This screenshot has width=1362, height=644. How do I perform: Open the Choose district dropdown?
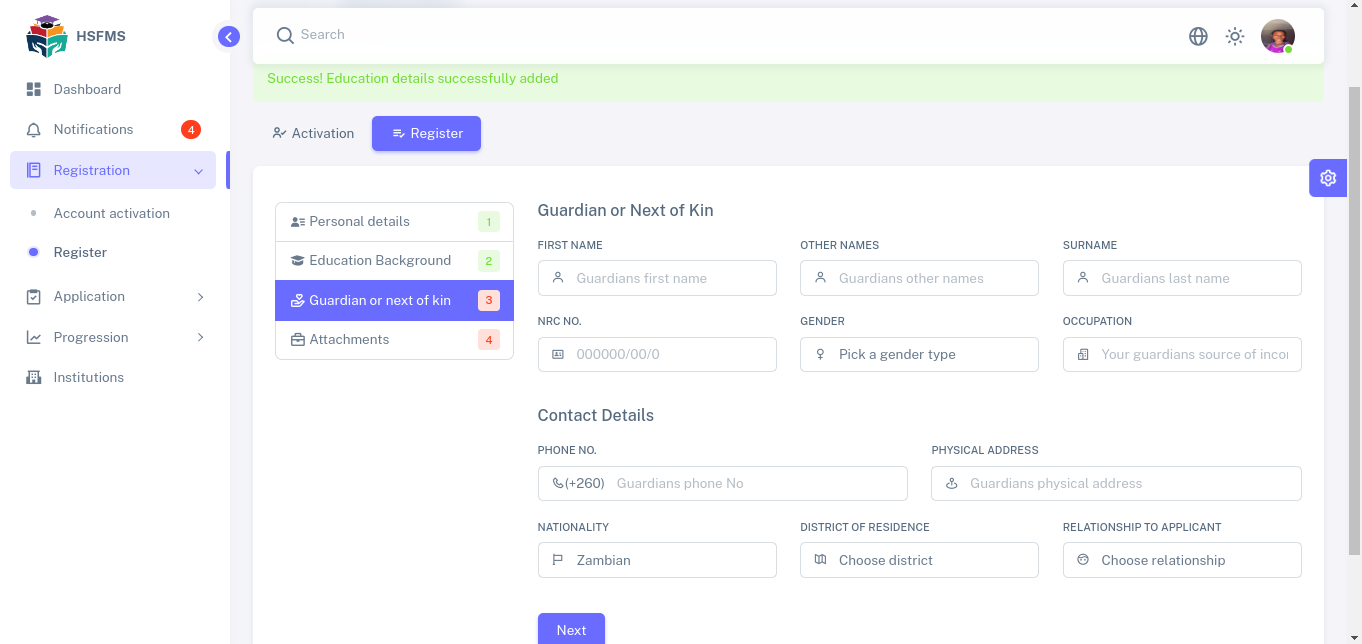point(919,561)
